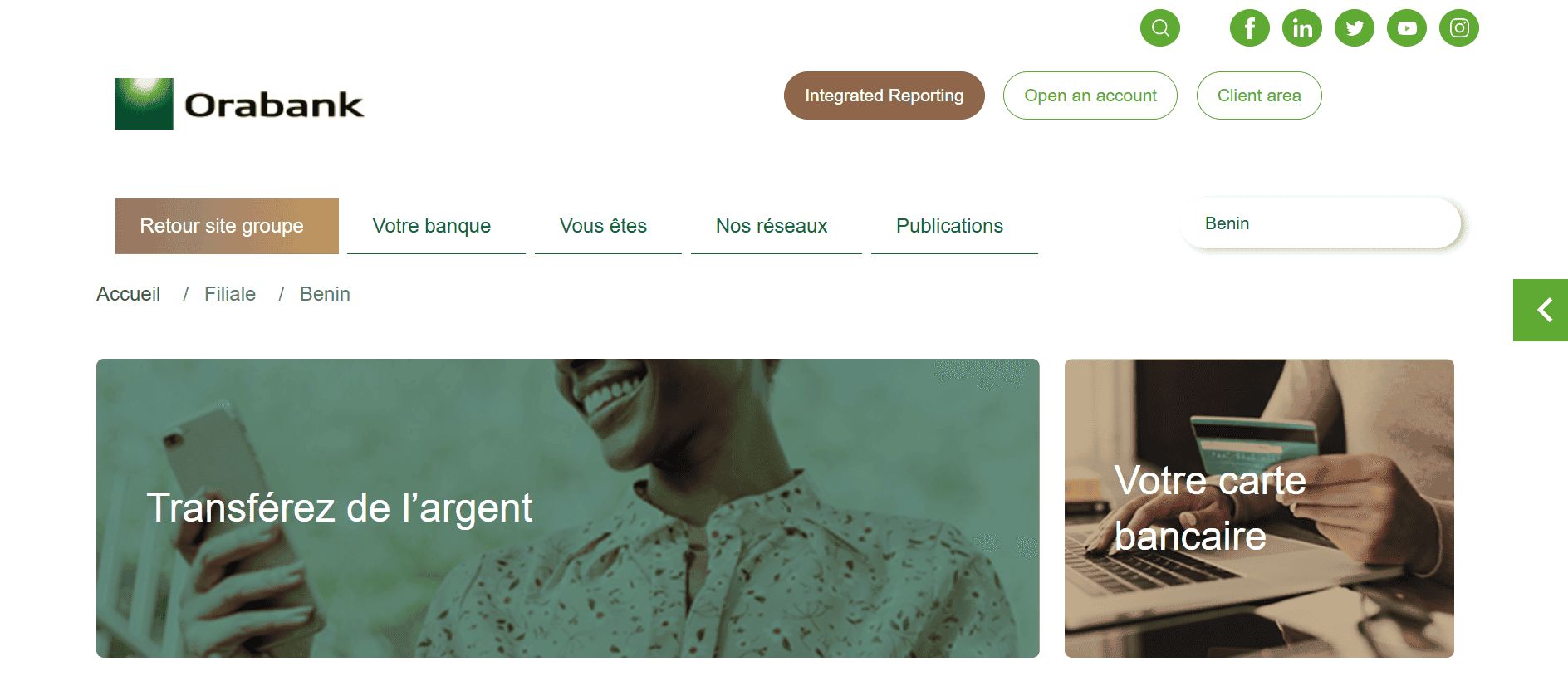Open the Benin country selector
Viewport: 1568px width, 691px height.
click(x=1321, y=223)
